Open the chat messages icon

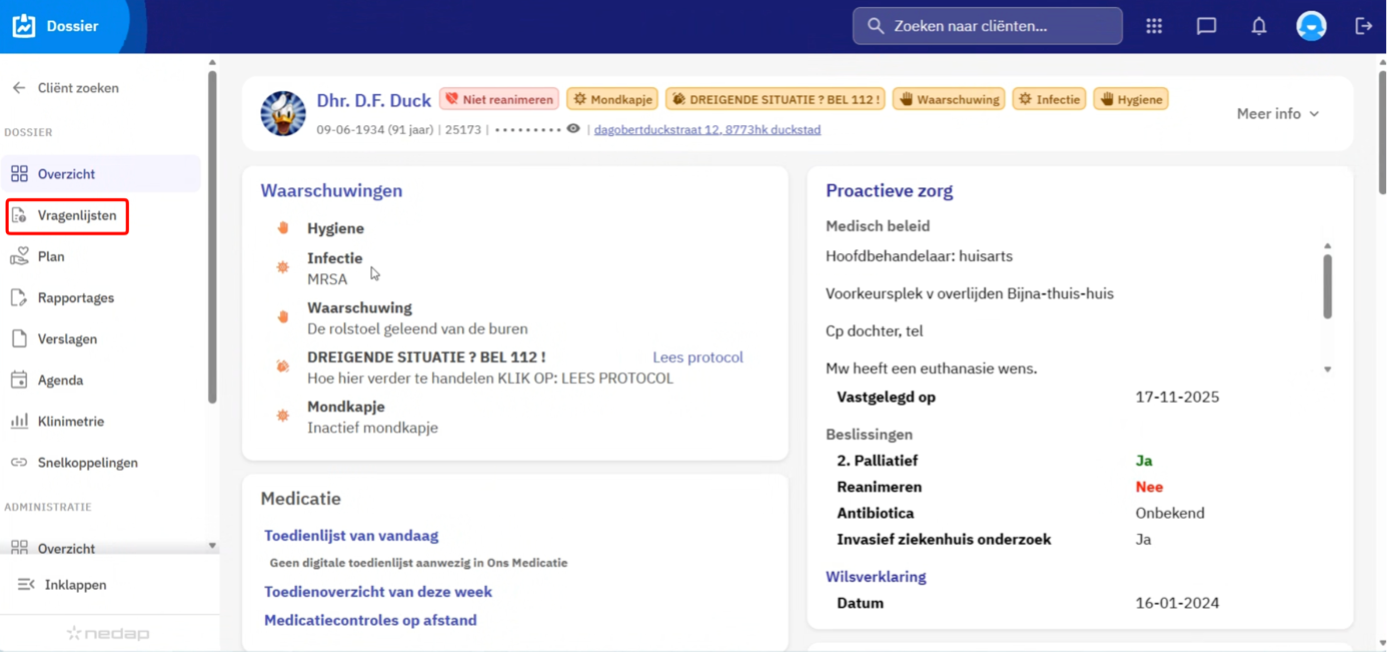pyautogui.click(x=1207, y=26)
